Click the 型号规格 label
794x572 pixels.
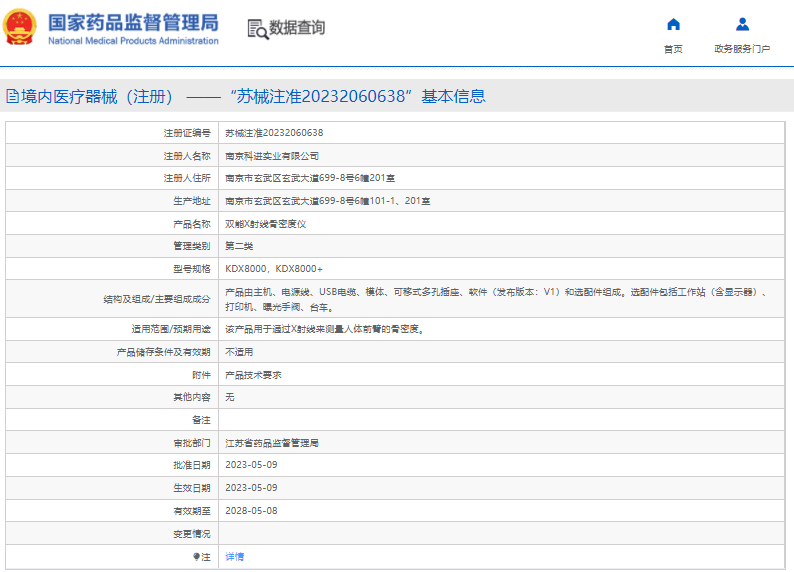point(191,269)
